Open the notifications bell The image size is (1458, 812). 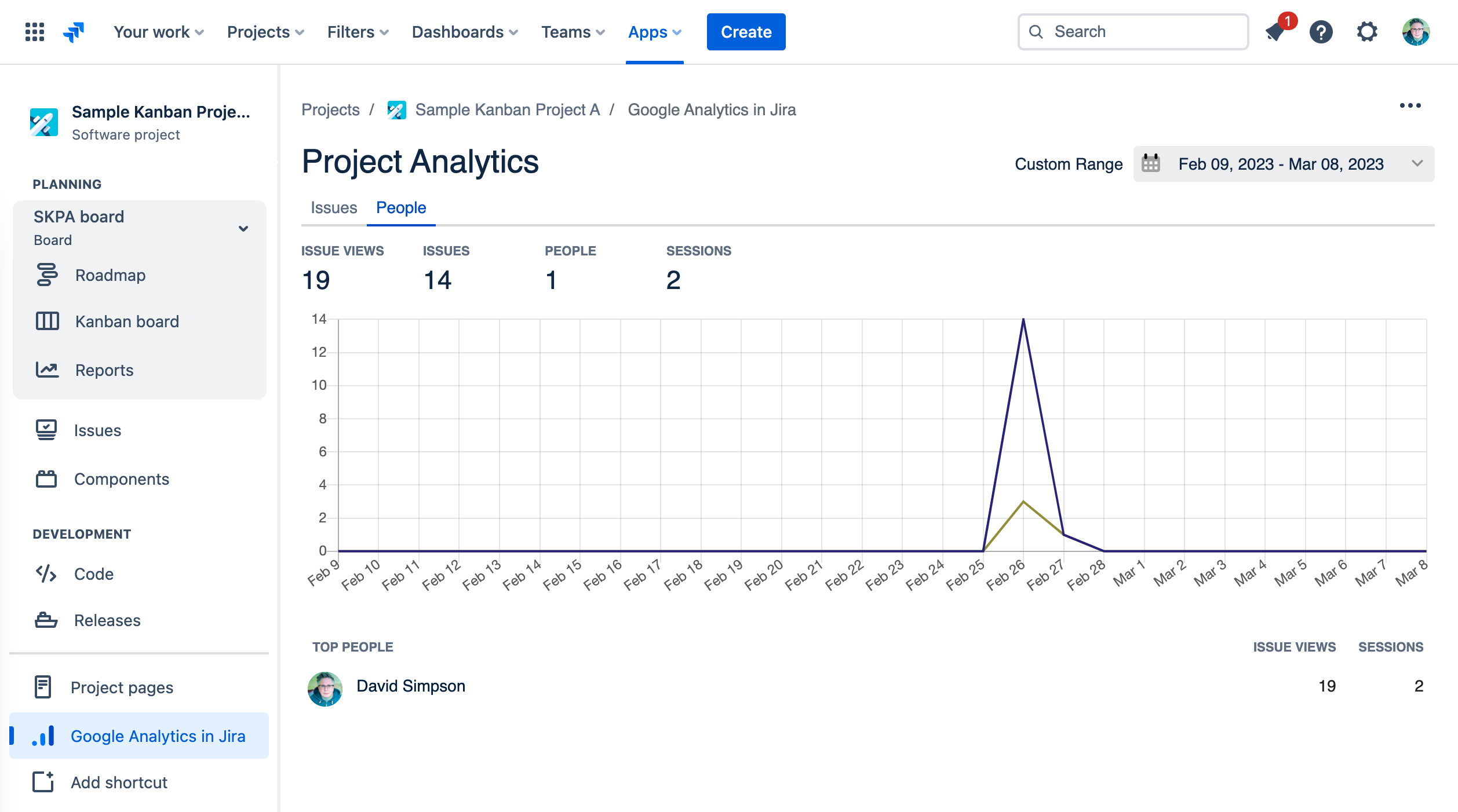point(1275,32)
